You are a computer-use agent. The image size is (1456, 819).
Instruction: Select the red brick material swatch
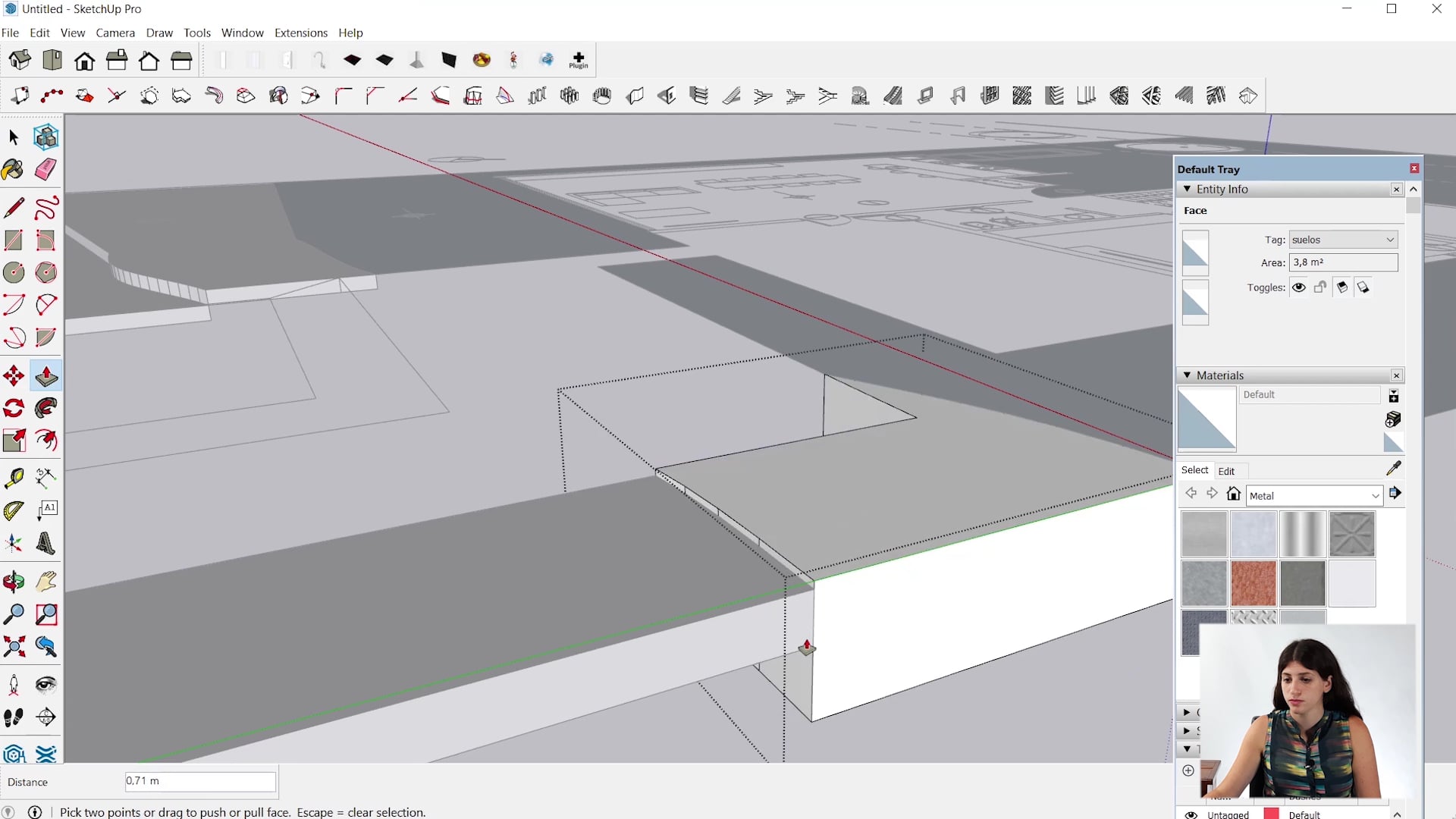(1254, 582)
